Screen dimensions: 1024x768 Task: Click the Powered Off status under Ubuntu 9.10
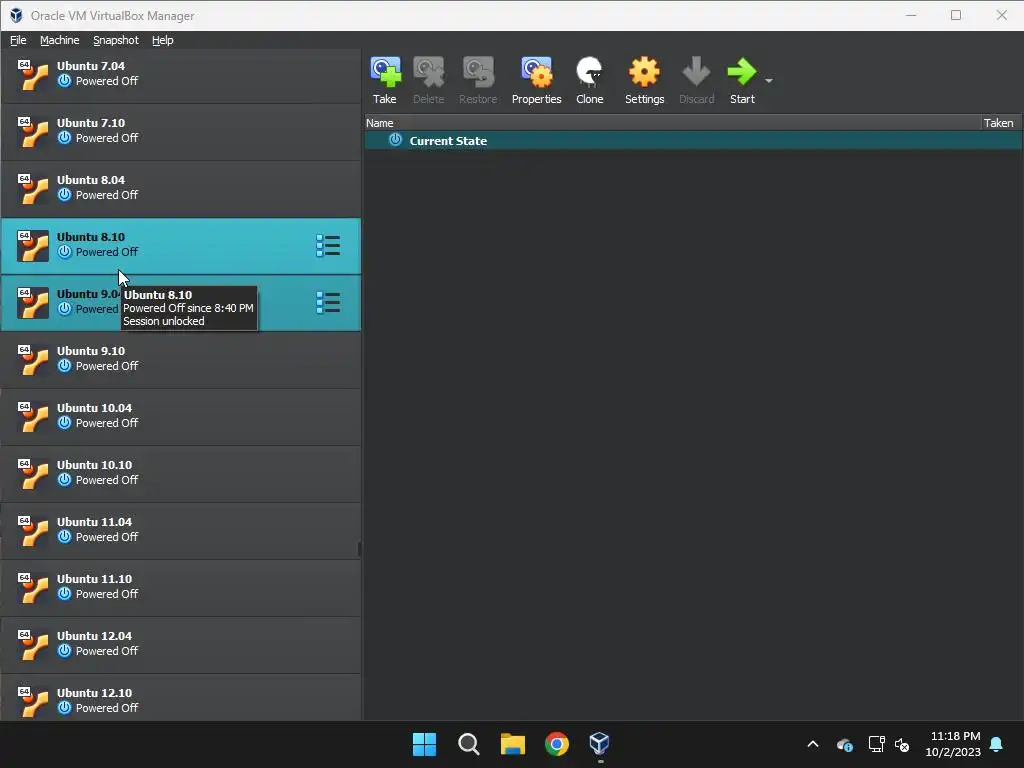pos(106,366)
